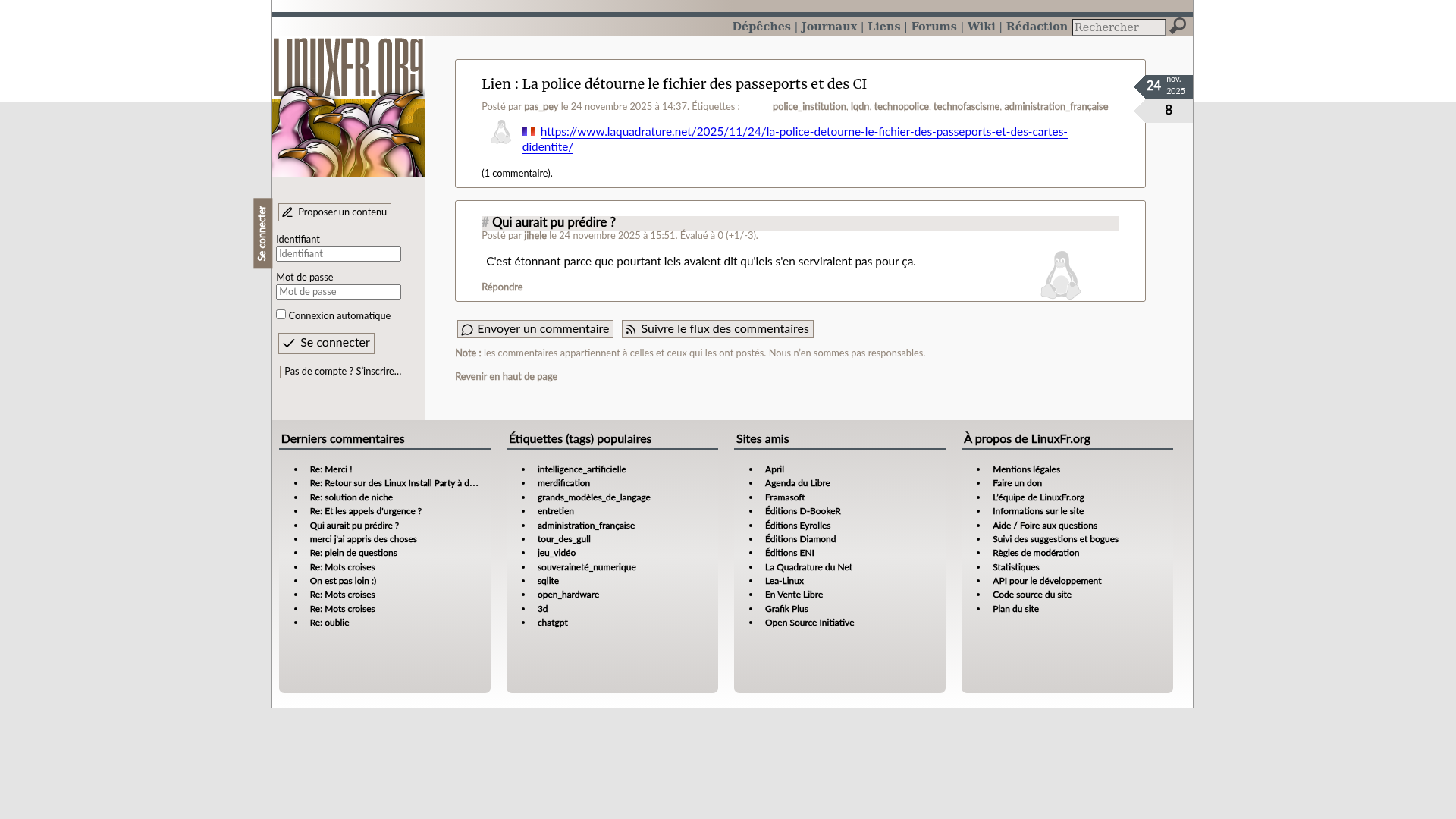The width and height of the screenshot is (1456, 819).
Task: Open the Forums menu item
Action: tap(934, 27)
